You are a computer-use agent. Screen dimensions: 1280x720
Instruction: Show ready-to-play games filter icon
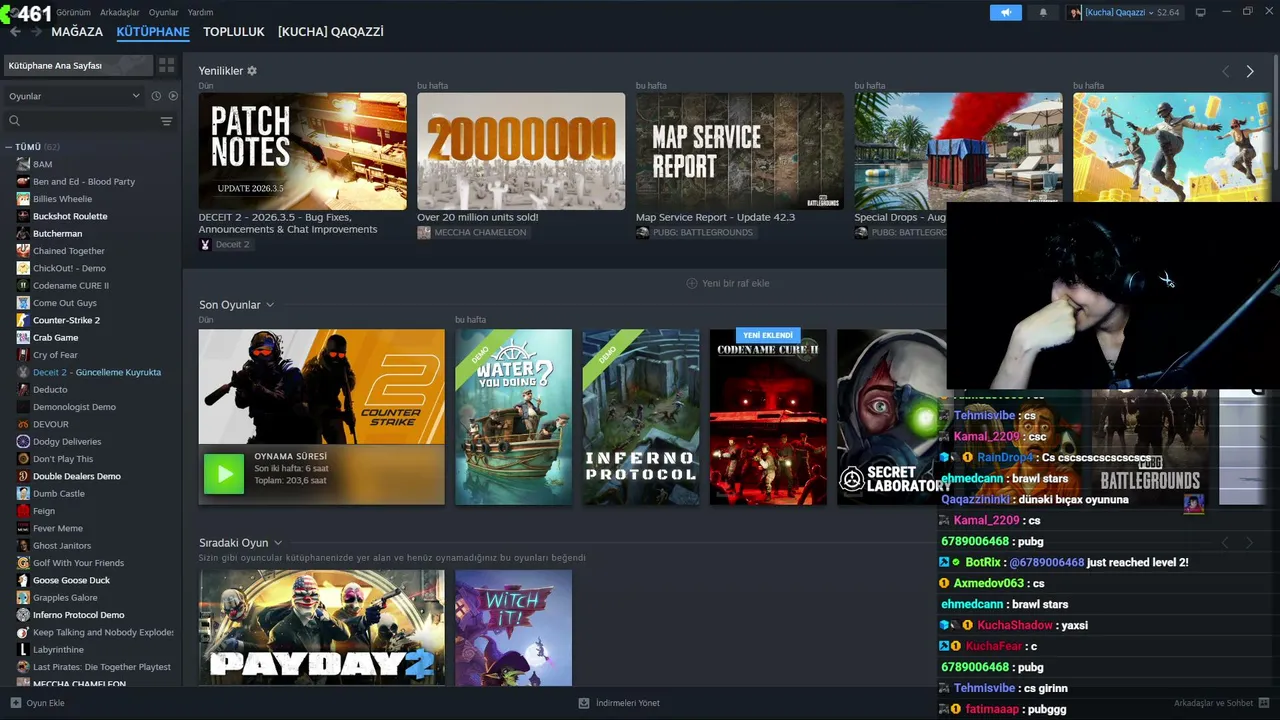pyautogui.click(x=173, y=96)
